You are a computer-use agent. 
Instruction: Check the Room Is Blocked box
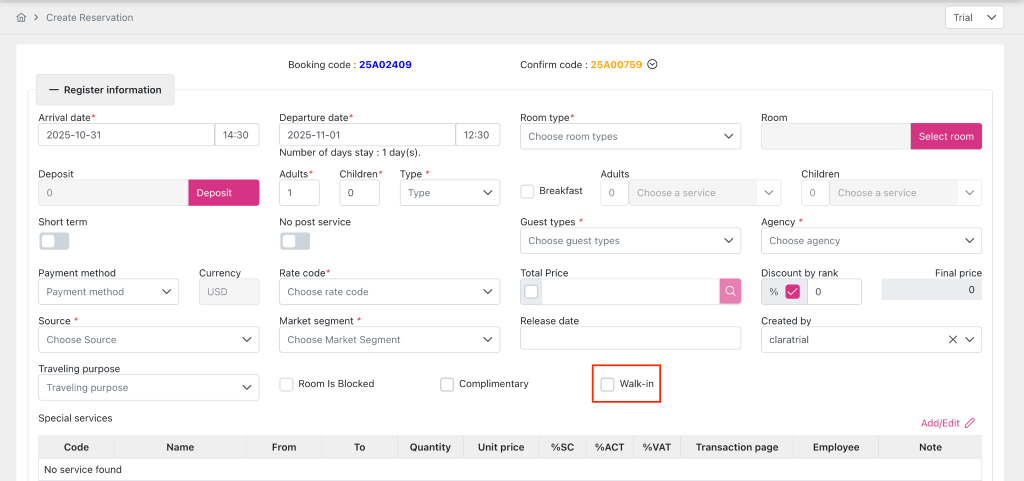tap(287, 384)
